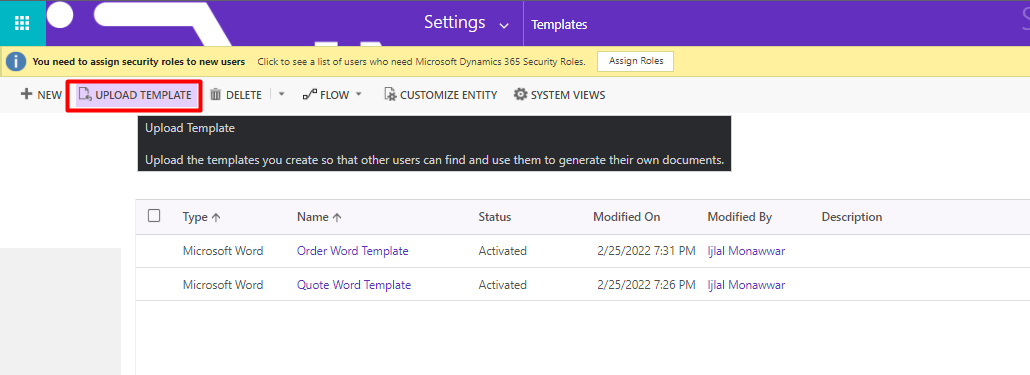Click the Customize Entity icon

[390, 95]
